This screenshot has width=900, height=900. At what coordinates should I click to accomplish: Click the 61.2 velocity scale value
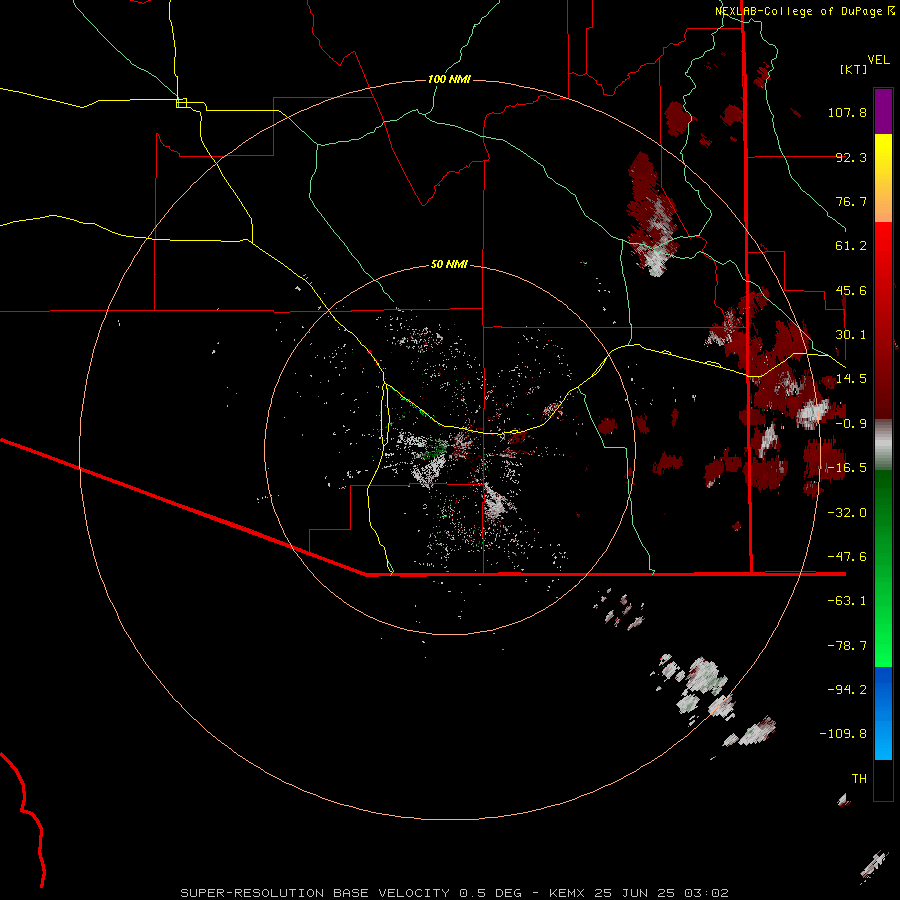click(x=851, y=246)
